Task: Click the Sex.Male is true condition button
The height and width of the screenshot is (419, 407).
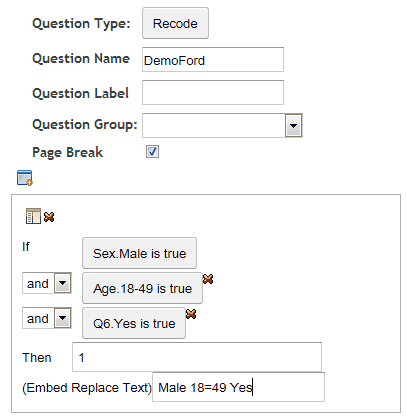Action: tap(139, 253)
